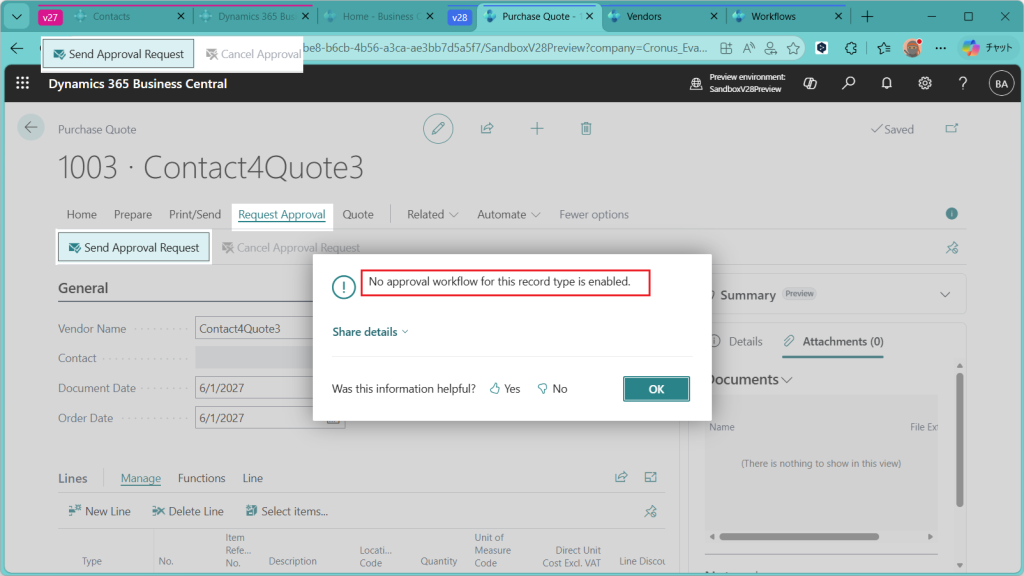
Task: Collapse the Summary panel chevron
Action: coord(945,295)
